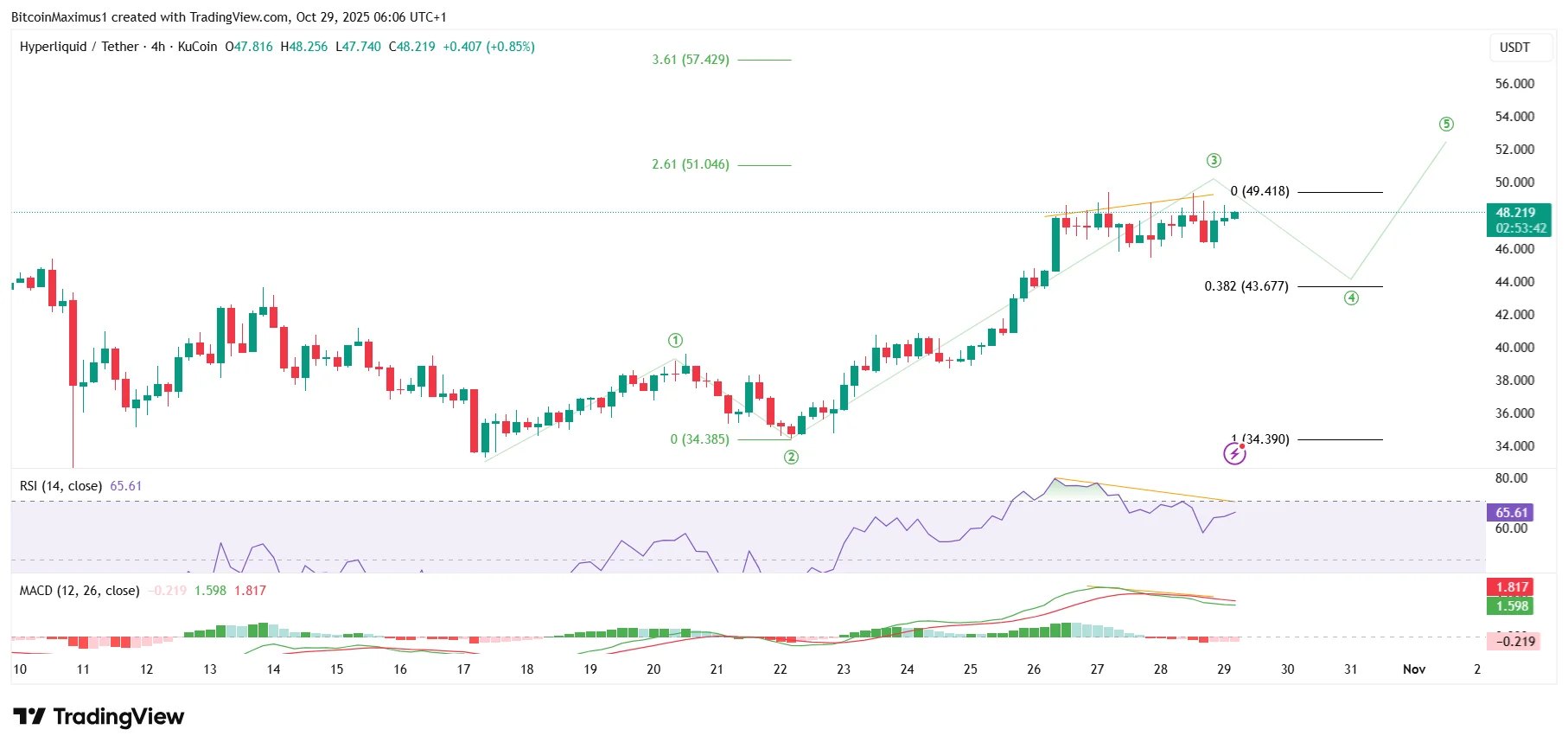Click the 1 (34.390) retracement label
The height and width of the screenshot is (749, 1568).
(1260, 439)
